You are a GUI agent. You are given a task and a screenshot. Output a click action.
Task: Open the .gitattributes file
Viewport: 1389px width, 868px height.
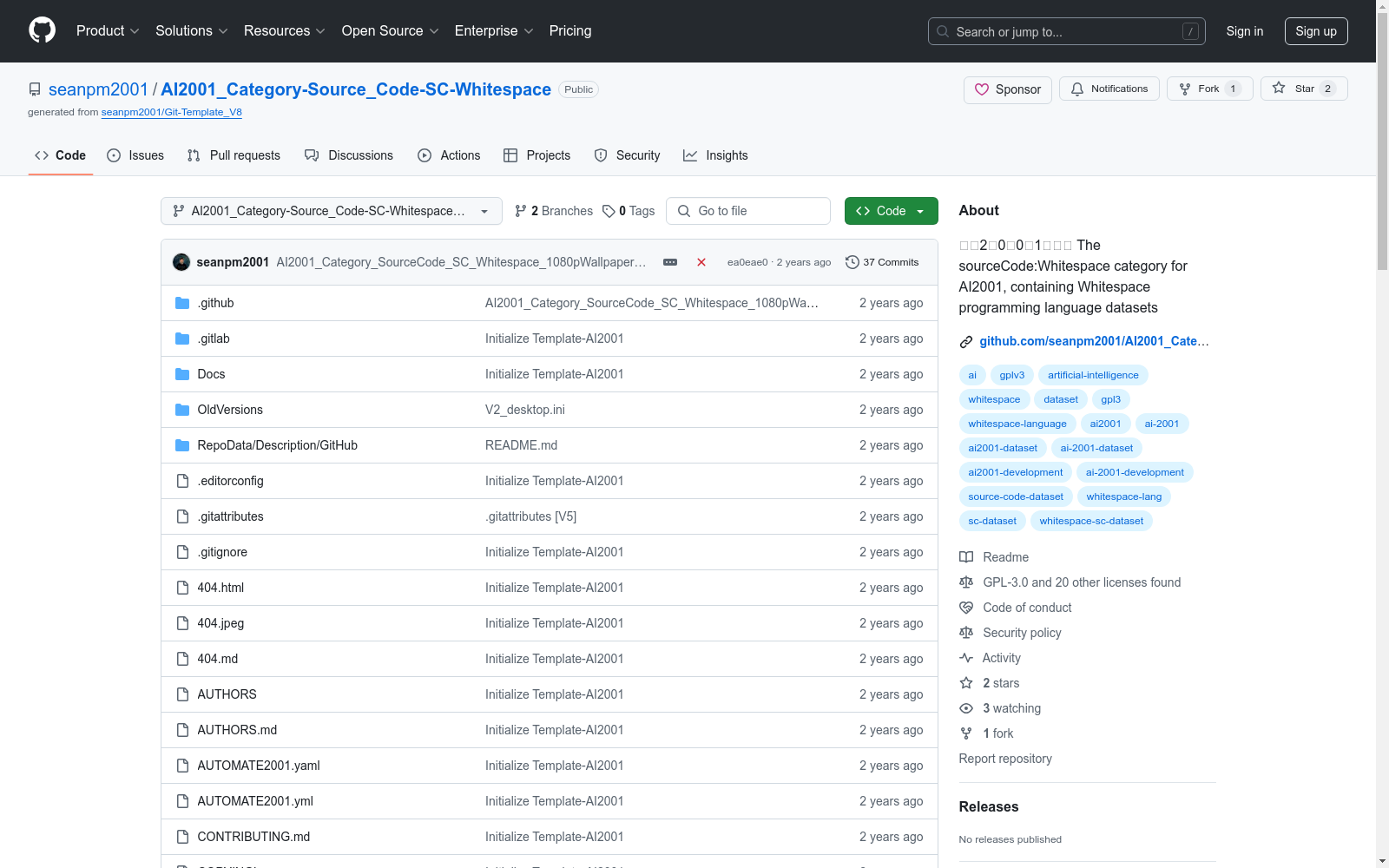[x=230, y=516]
